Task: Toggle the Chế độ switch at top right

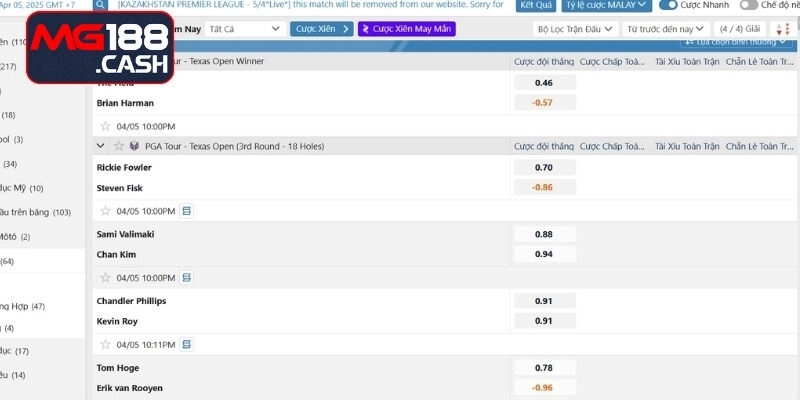Action: click(748, 5)
